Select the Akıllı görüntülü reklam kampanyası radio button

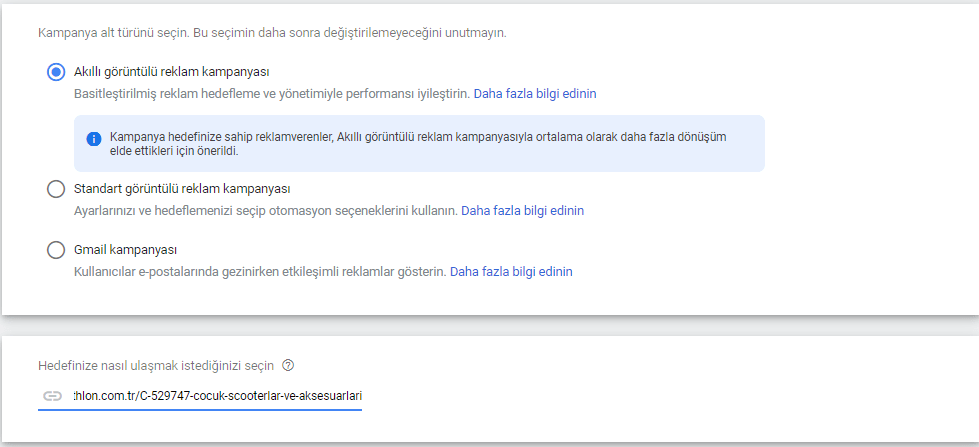coord(56,72)
